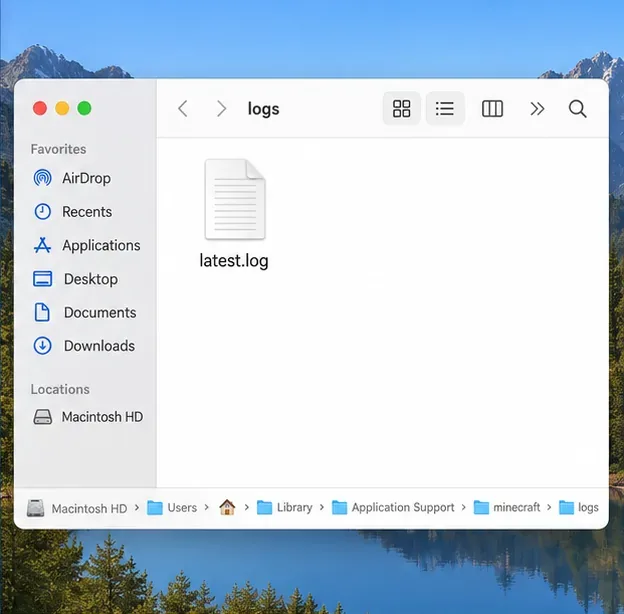The image size is (624, 614).
Task: Click the minecraft folder icon in path bar
Action: click(x=481, y=508)
